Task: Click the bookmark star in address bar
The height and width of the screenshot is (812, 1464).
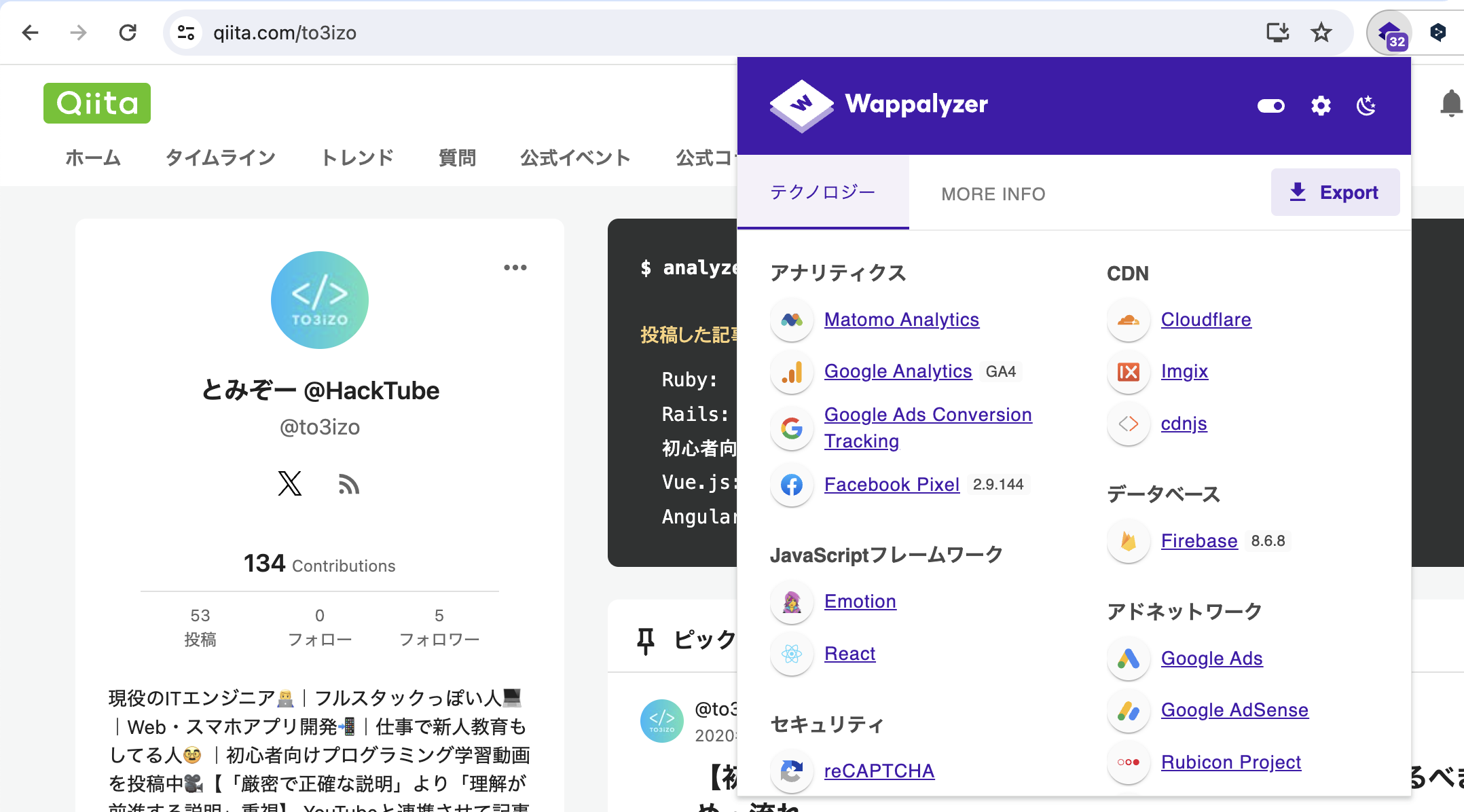Action: (x=1321, y=32)
